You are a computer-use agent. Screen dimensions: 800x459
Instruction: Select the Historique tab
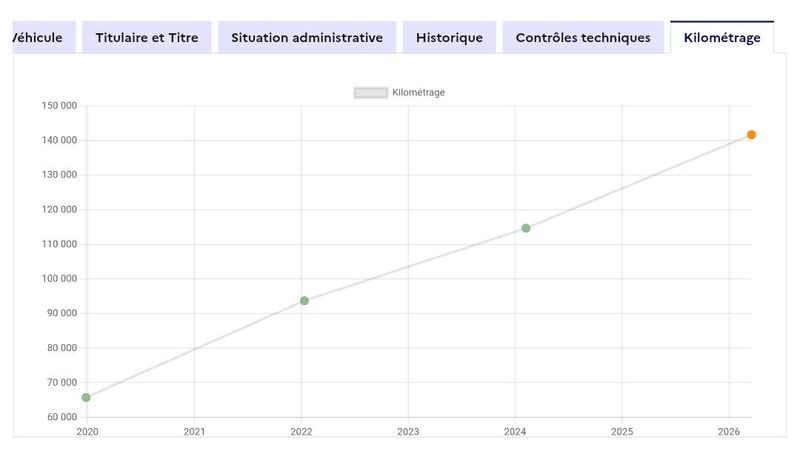(x=449, y=37)
